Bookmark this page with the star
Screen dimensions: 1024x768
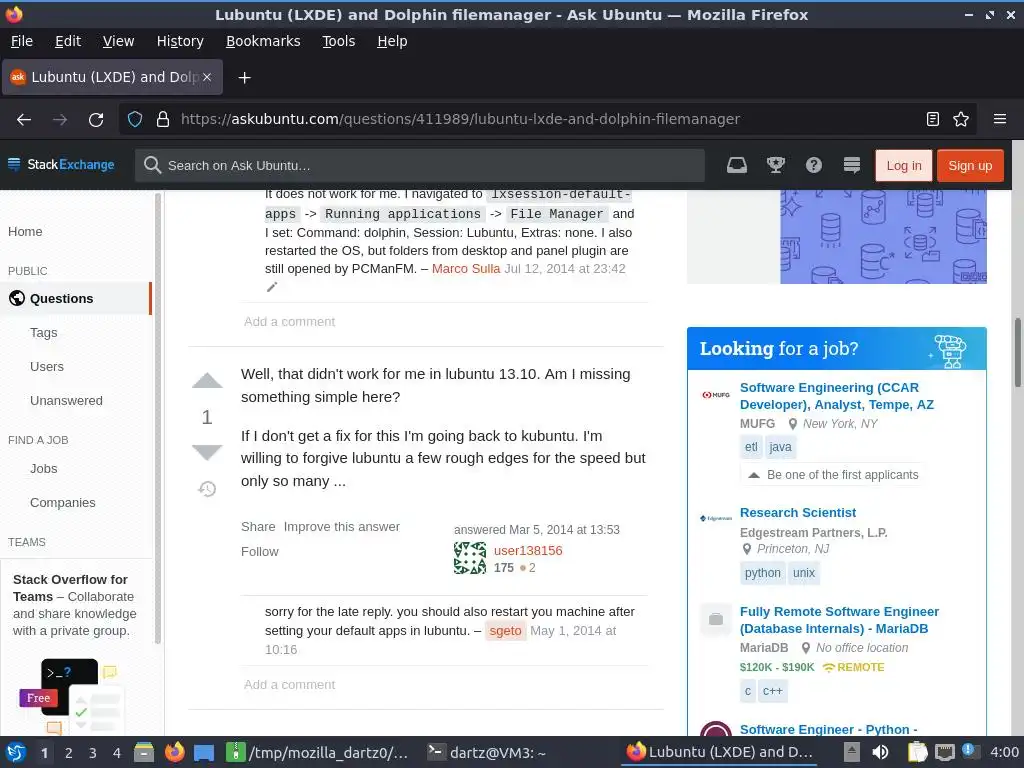pyautogui.click(x=961, y=119)
